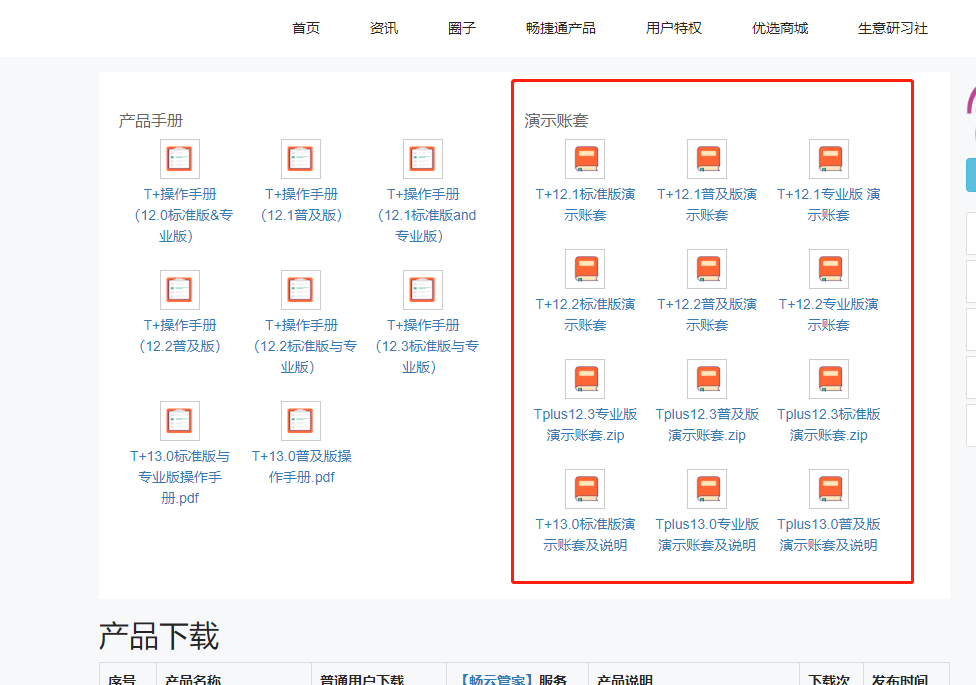The width and height of the screenshot is (976, 685).
Task: Open the 圈子 navigation tab
Action: [461, 28]
